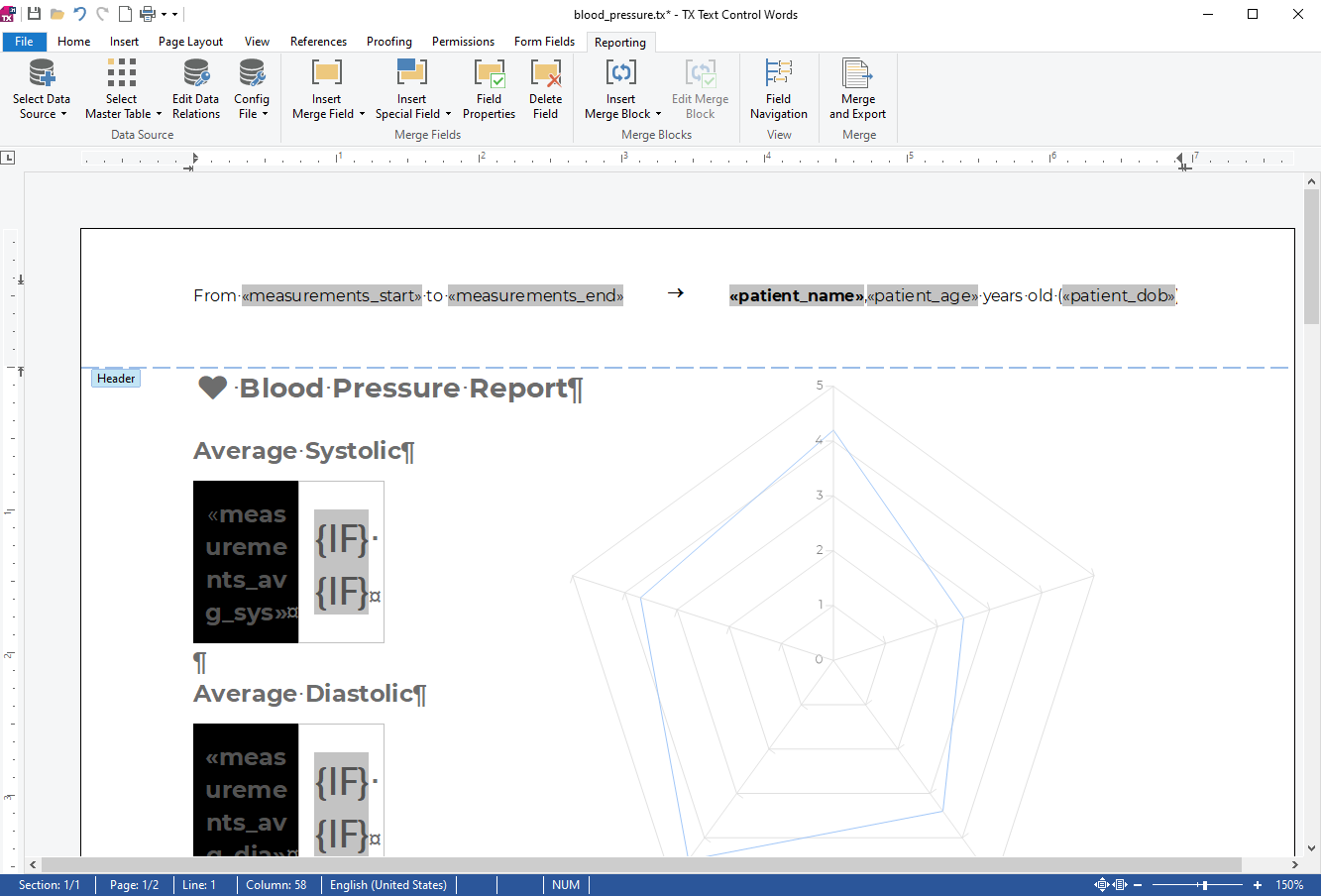Select the measurements_end merge field

[536, 295]
